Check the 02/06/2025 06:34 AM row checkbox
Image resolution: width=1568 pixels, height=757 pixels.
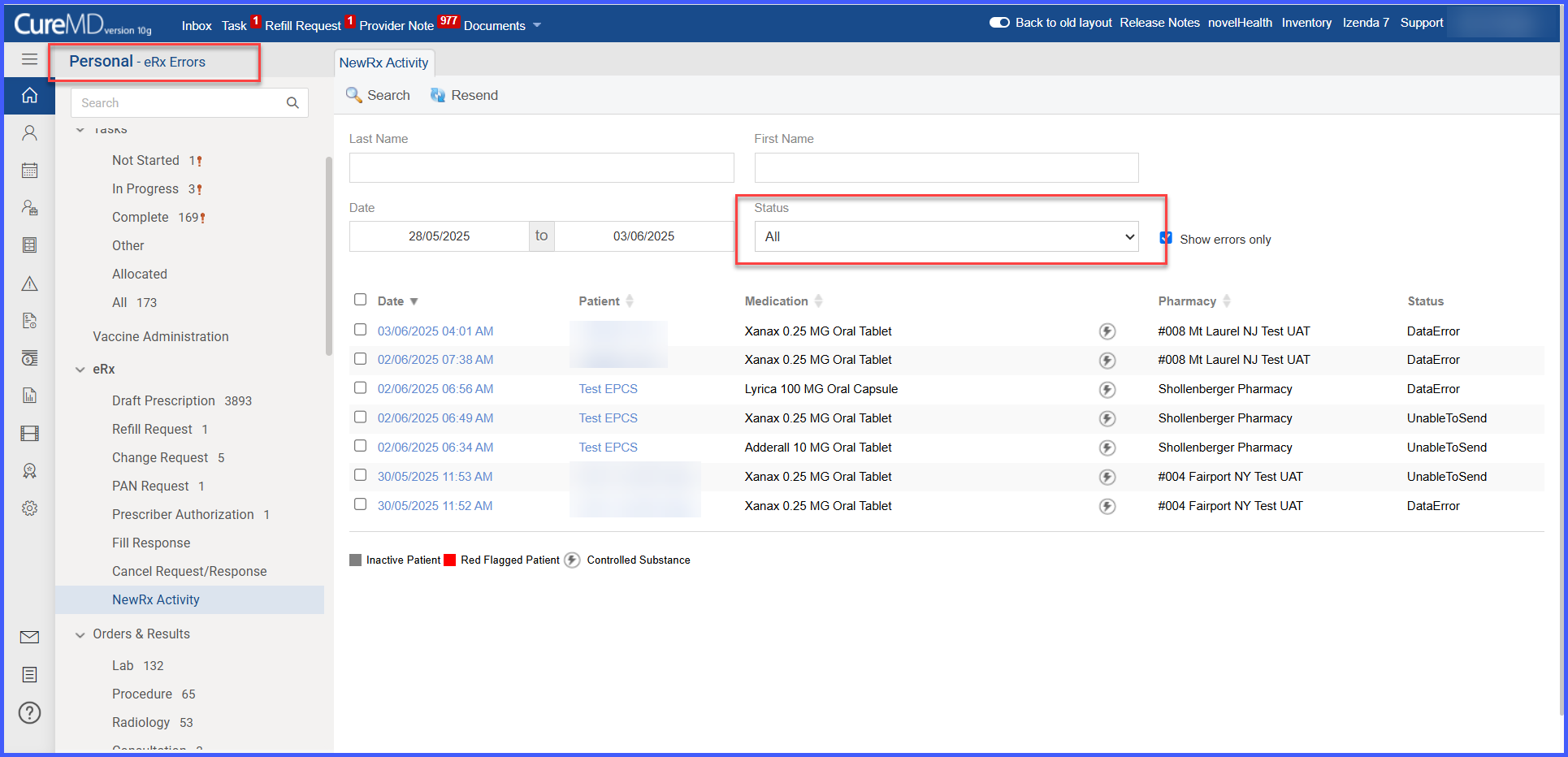[x=360, y=446]
